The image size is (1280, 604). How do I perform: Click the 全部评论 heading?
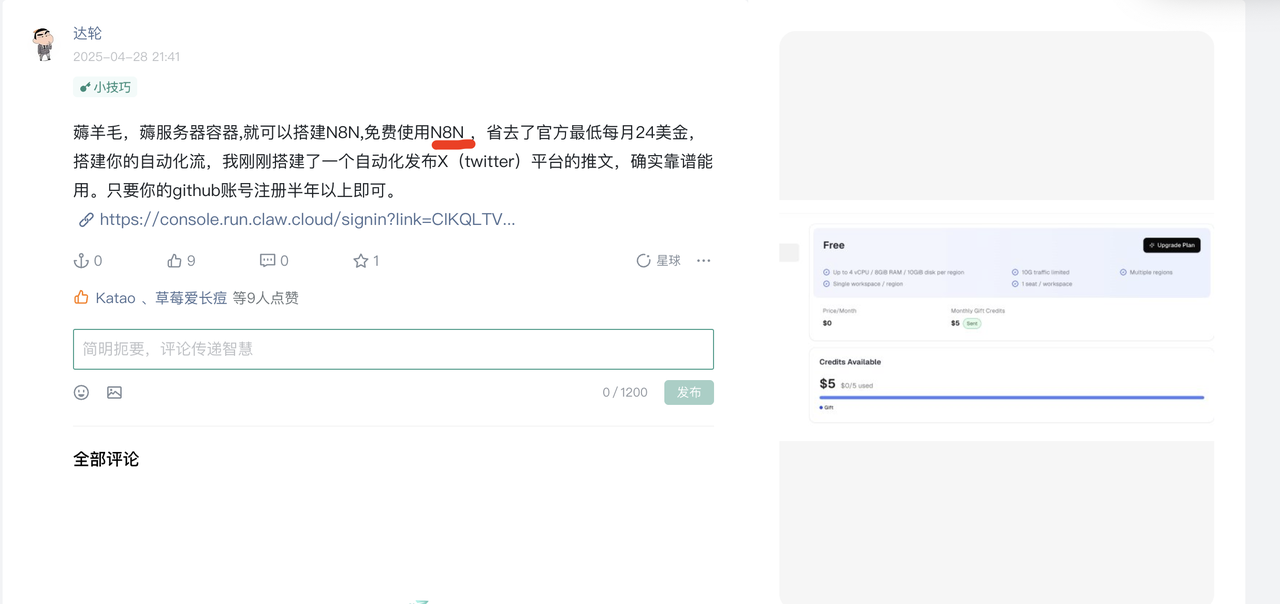(x=106, y=459)
